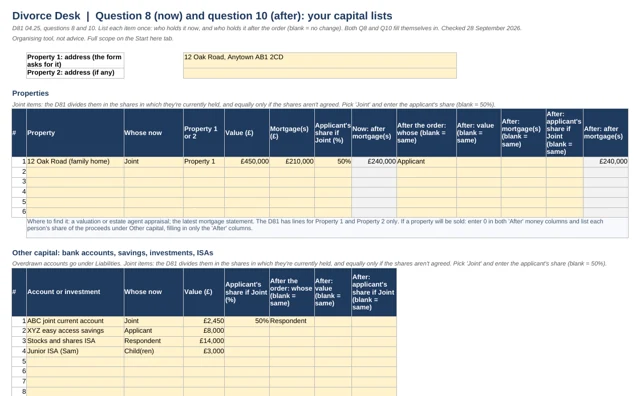The height and width of the screenshot is (396, 640).
Task: Select the 'Applicant' Whose now cell for XYZ savings
Action: click(153, 331)
